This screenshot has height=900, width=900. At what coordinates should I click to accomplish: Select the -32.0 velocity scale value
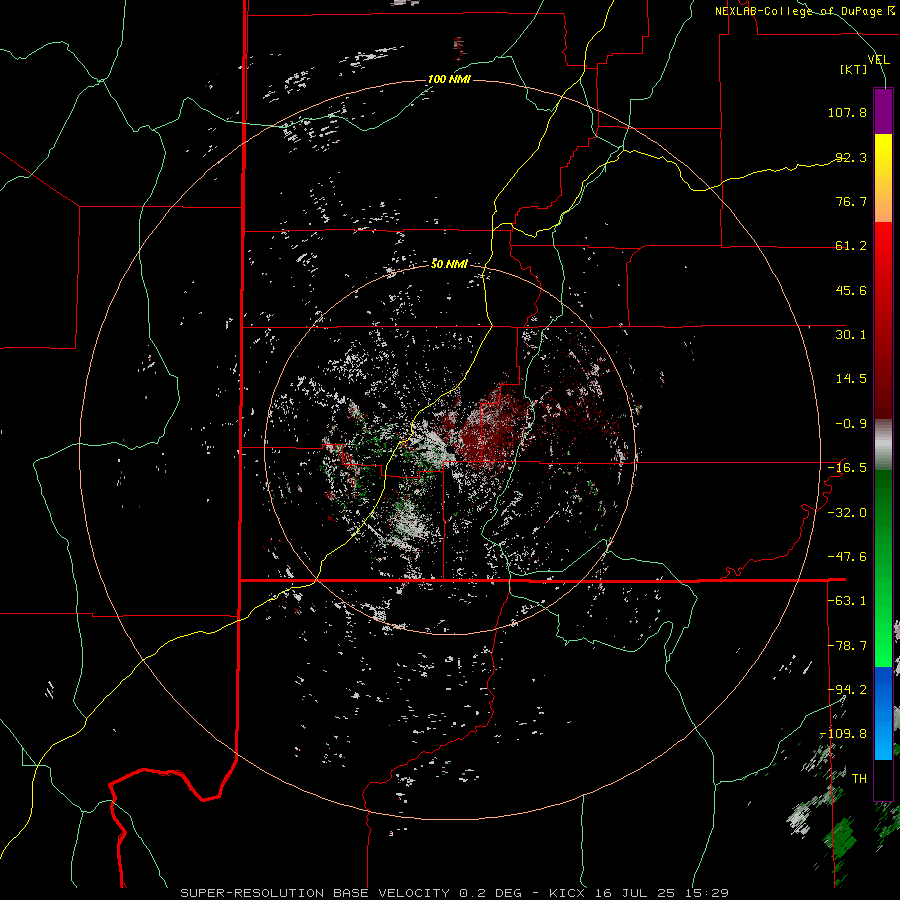coord(847,512)
